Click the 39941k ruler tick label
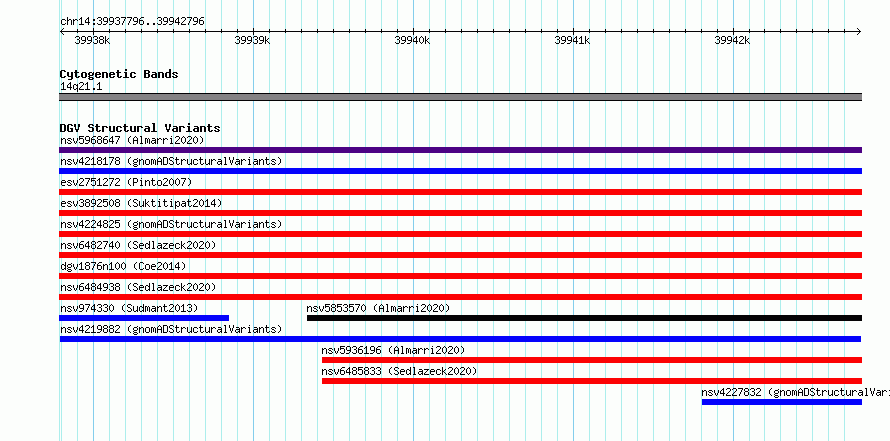Image resolution: width=890 pixels, height=441 pixels. [573, 40]
